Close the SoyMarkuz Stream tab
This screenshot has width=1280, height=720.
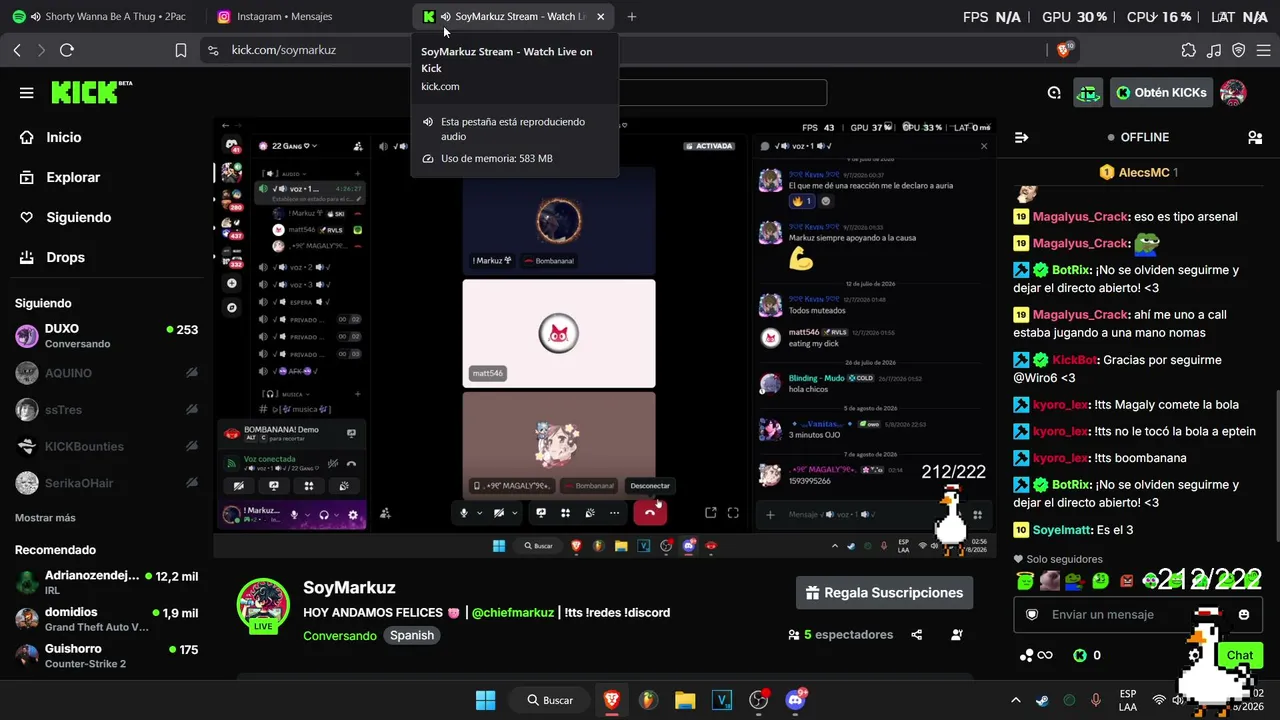[600, 16]
